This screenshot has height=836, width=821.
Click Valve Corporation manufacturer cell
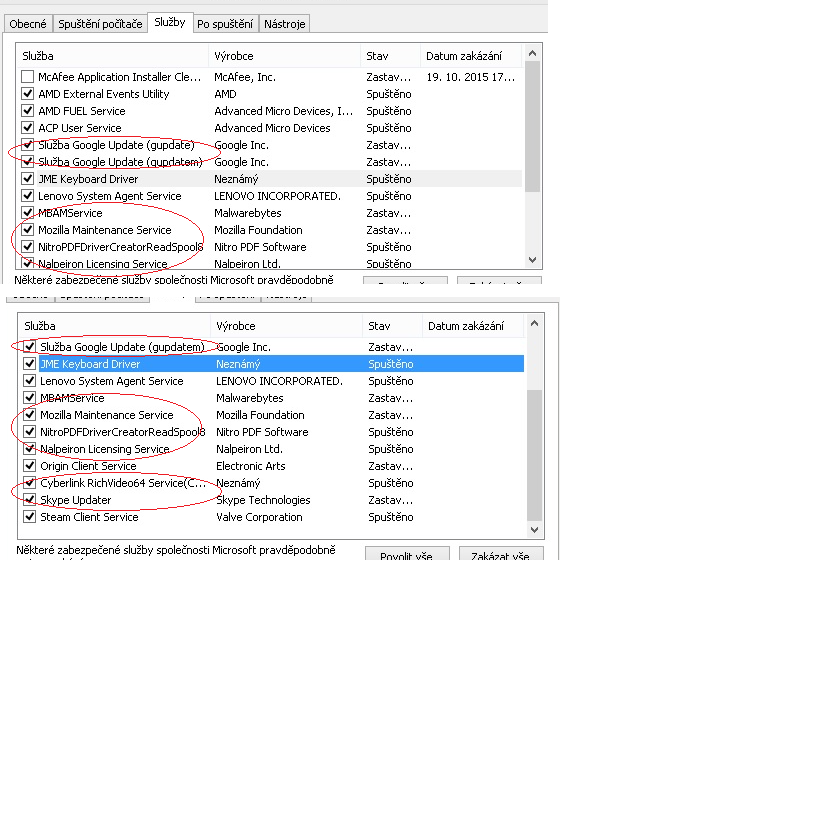point(259,517)
